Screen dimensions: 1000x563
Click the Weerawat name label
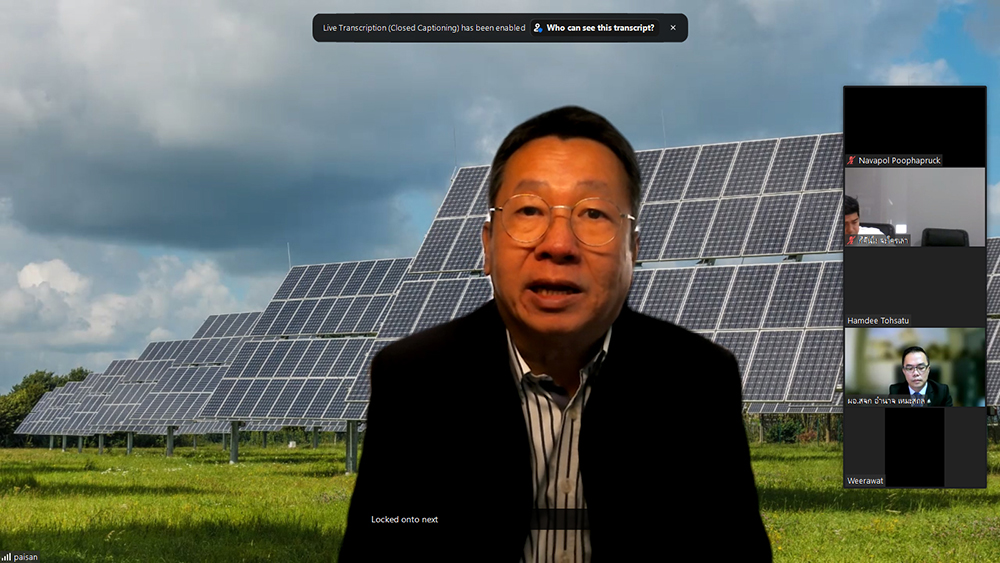tap(866, 481)
